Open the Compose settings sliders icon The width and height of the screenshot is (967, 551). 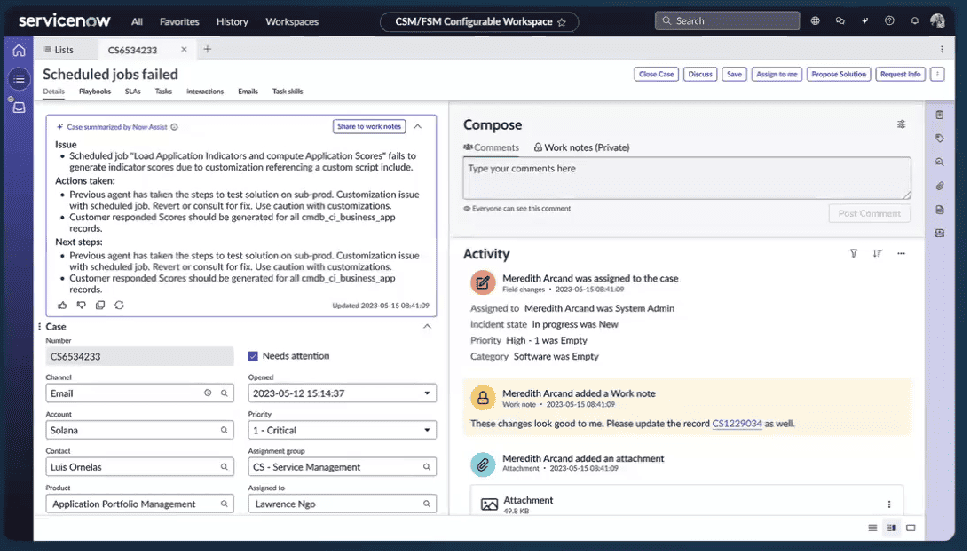click(x=901, y=125)
